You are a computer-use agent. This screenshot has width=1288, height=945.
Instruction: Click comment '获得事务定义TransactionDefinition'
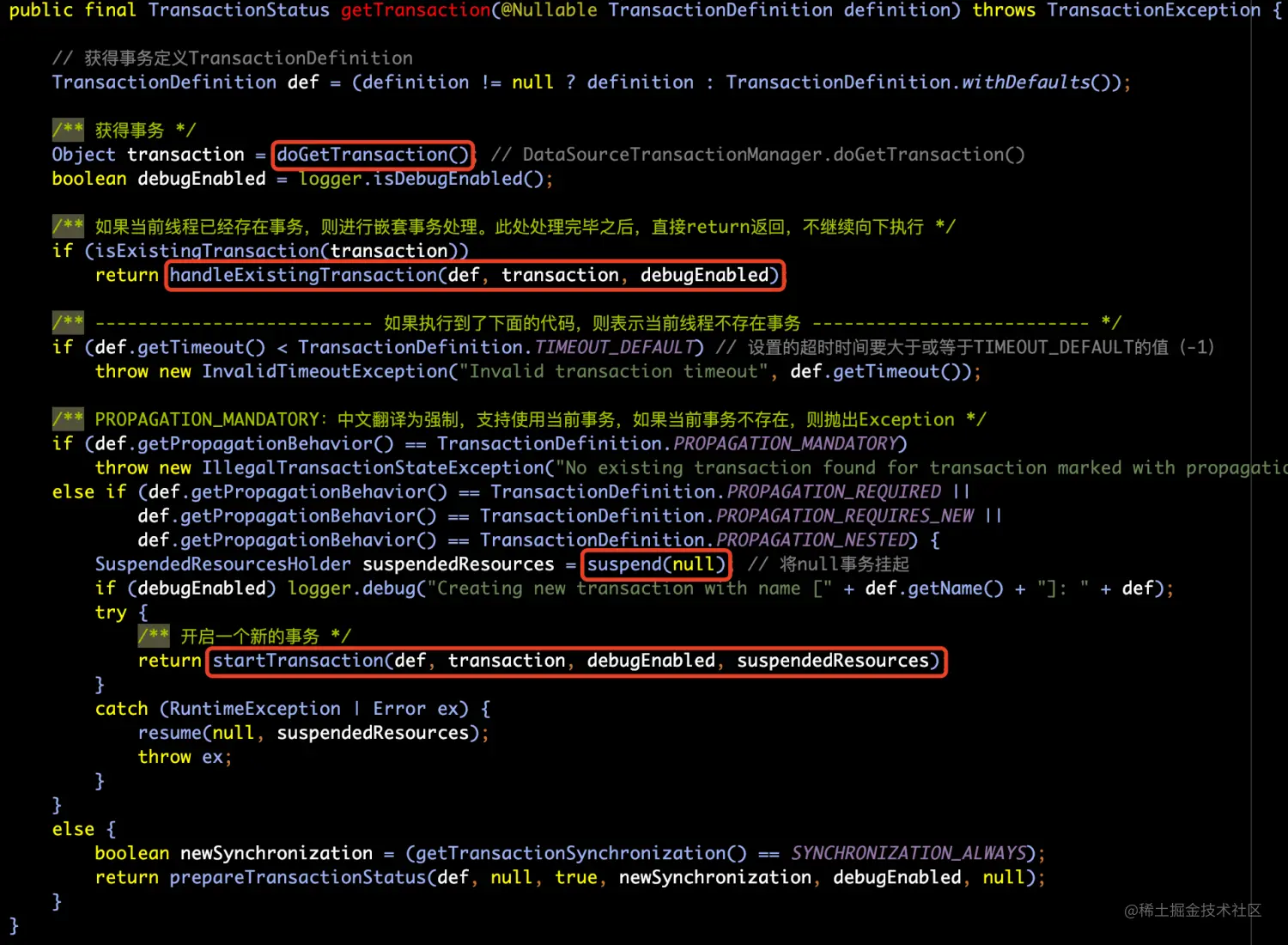[233, 58]
